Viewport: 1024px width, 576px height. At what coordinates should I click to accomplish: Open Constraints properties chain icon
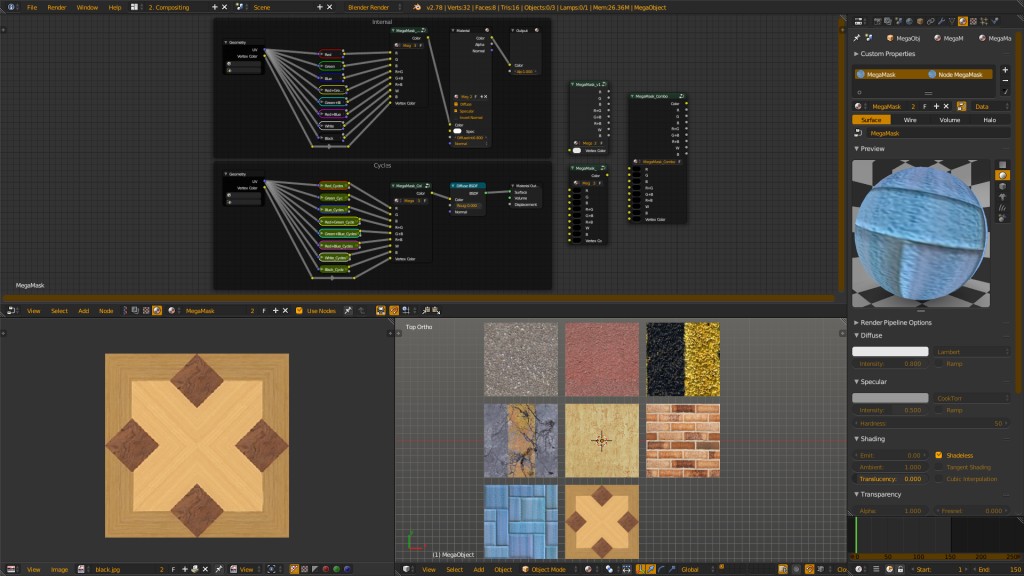[930, 18]
